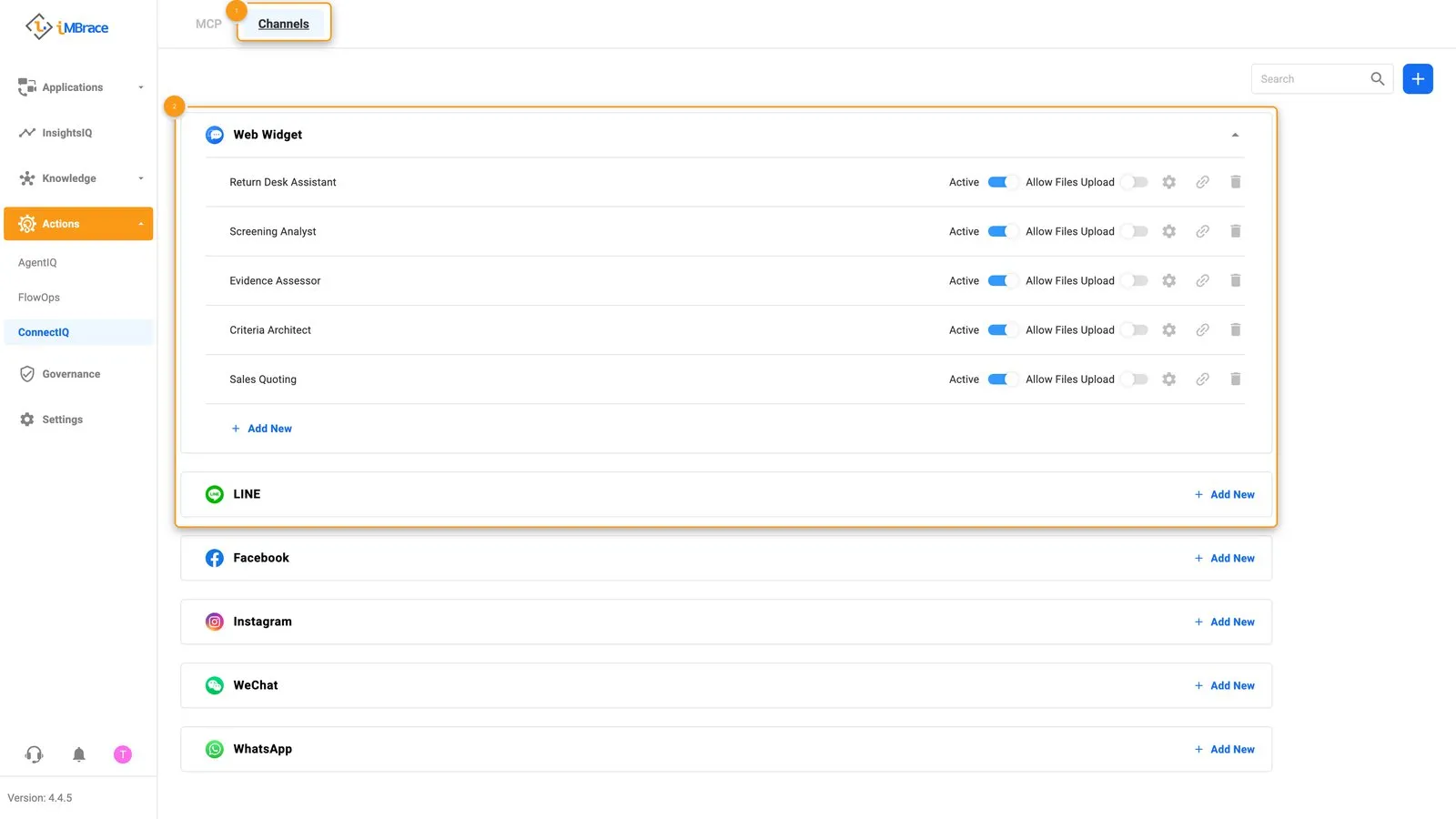Add New WhatsApp channel

(x=1225, y=749)
